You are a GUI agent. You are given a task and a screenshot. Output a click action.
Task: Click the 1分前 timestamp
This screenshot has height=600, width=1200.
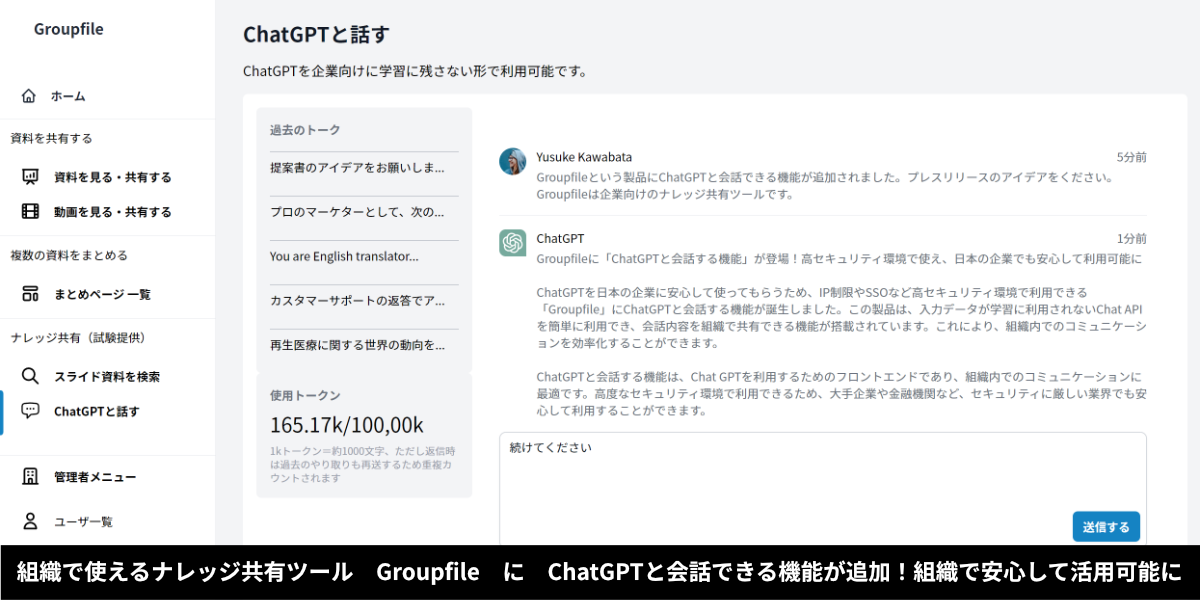pyautogui.click(x=1131, y=238)
